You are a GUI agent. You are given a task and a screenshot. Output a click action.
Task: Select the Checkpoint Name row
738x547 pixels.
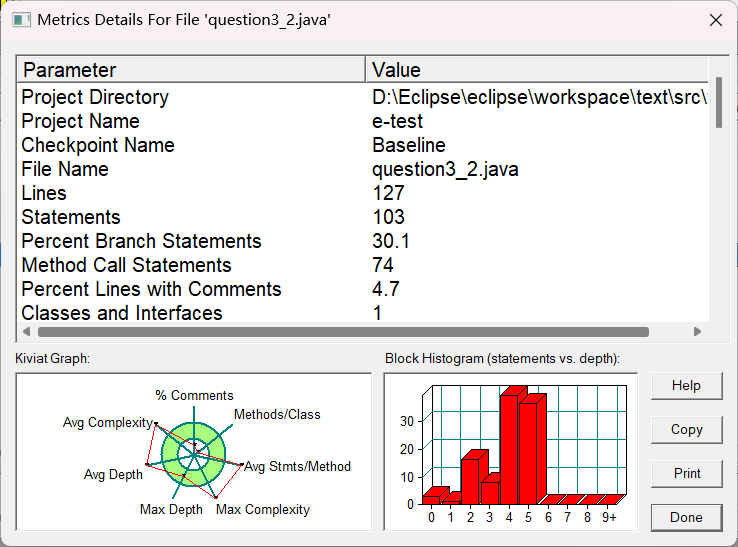pyautogui.click(x=362, y=145)
